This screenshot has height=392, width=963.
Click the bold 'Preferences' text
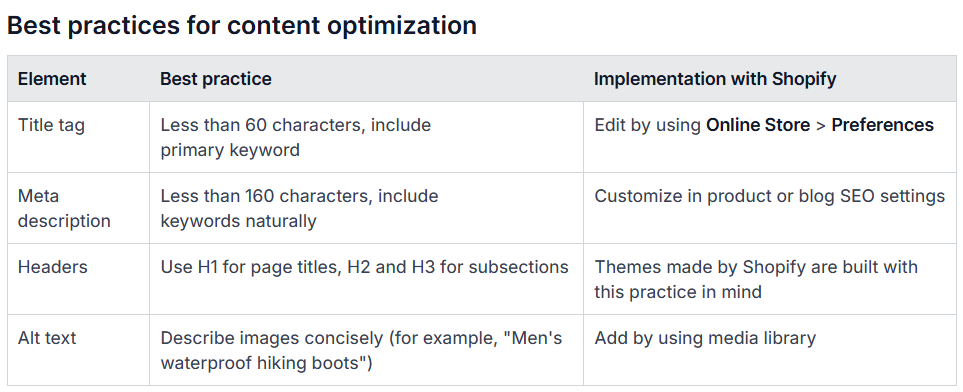click(883, 125)
